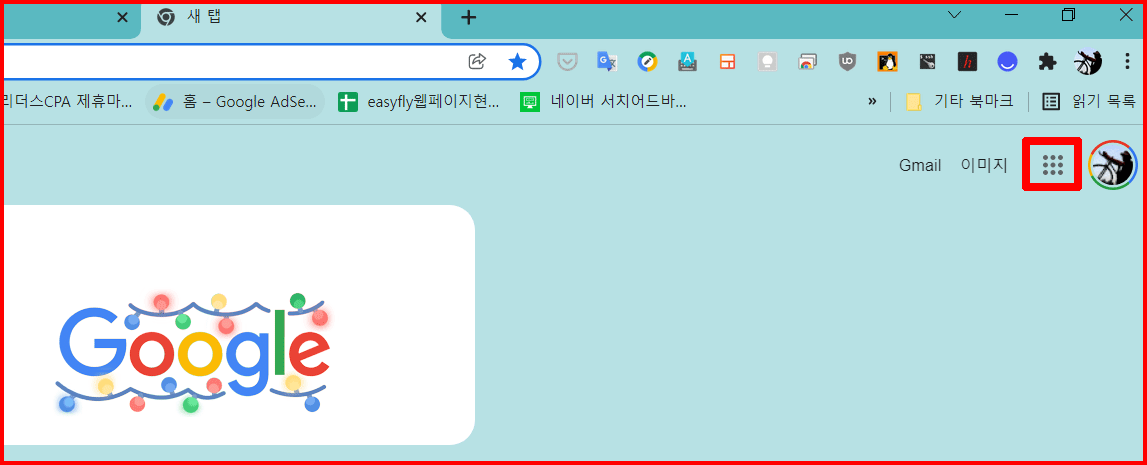The width and height of the screenshot is (1147, 465).
Task: Open the '리더스CPA 제휴마...' bookmark
Action: pyautogui.click(x=70, y=102)
